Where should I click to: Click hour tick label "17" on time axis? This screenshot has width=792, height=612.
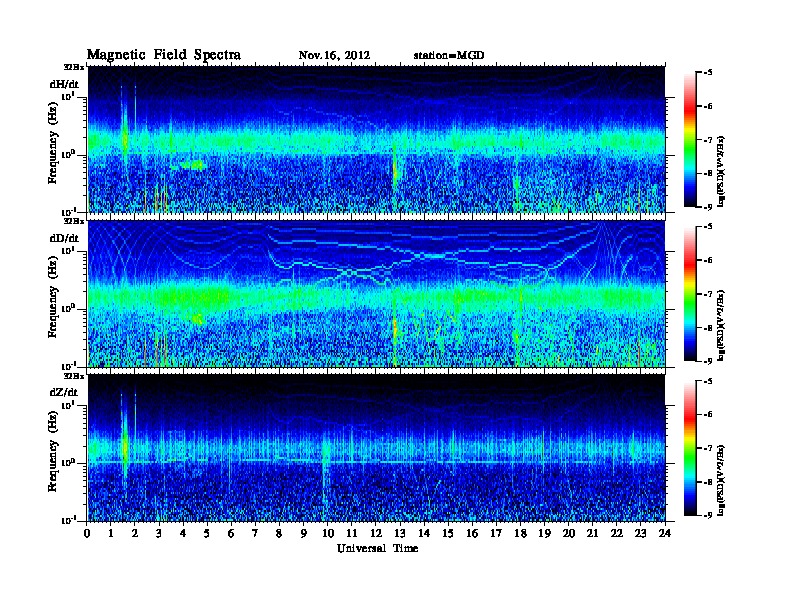click(497, 533)
